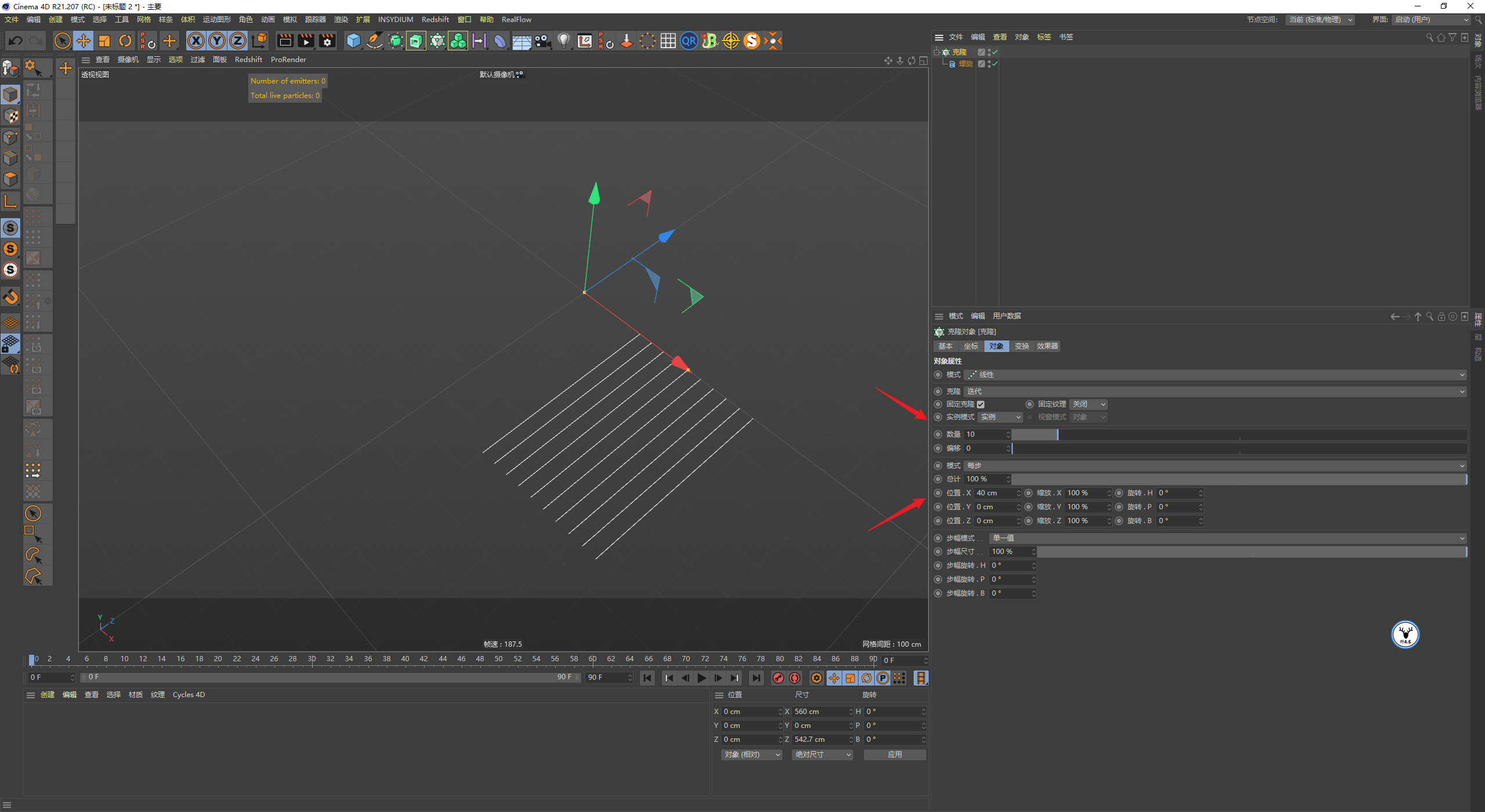Viewport: 1485px width, 812px height.
Task: Switch to the 效果器 tab
Action: (1047, 346)
